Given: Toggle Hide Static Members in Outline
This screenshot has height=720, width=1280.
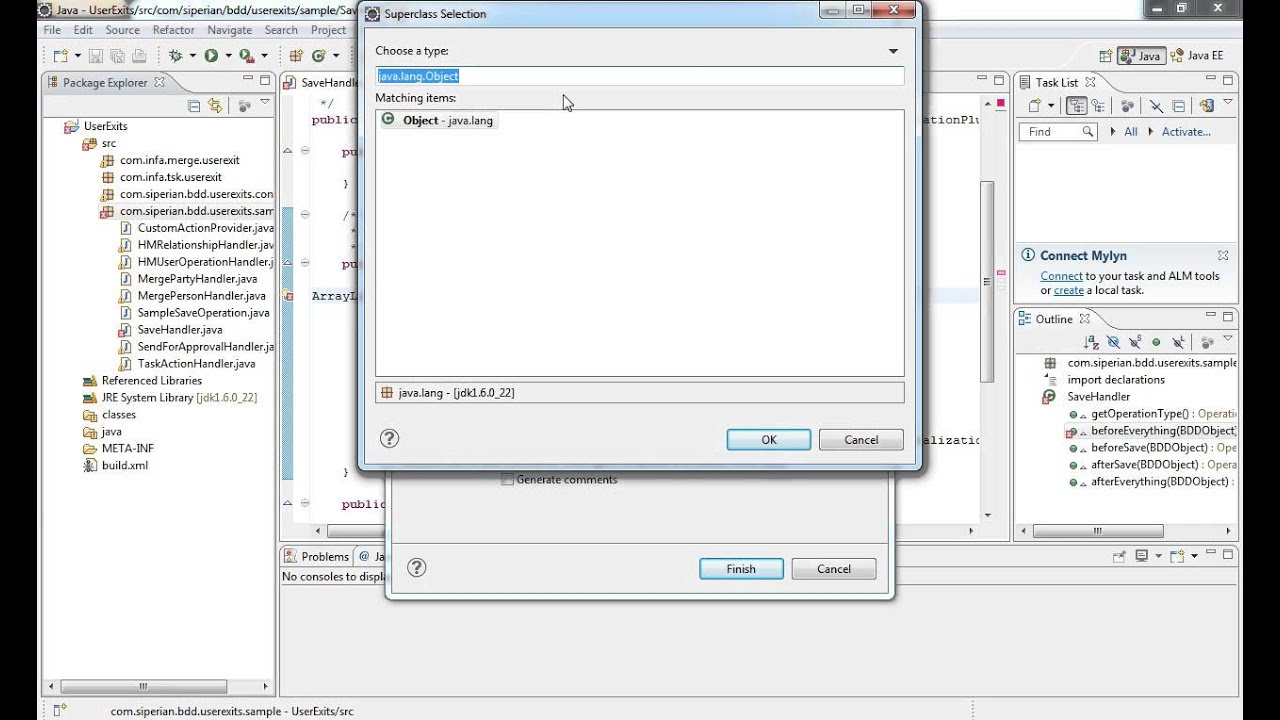Looking at the screenshot, I should click(x=1135, y=343).
